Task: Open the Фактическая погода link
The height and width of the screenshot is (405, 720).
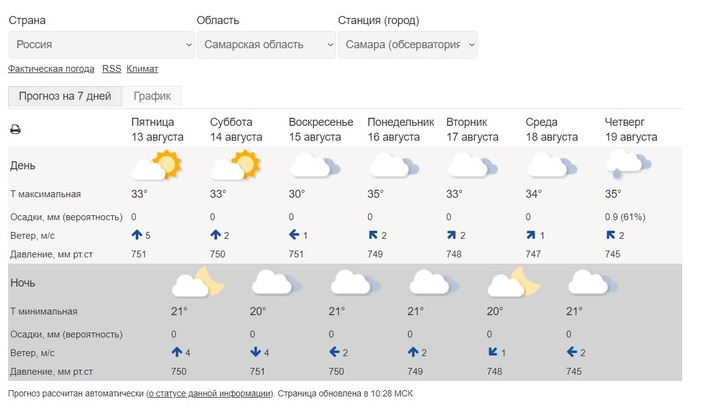Action: (x=51, y=69)
